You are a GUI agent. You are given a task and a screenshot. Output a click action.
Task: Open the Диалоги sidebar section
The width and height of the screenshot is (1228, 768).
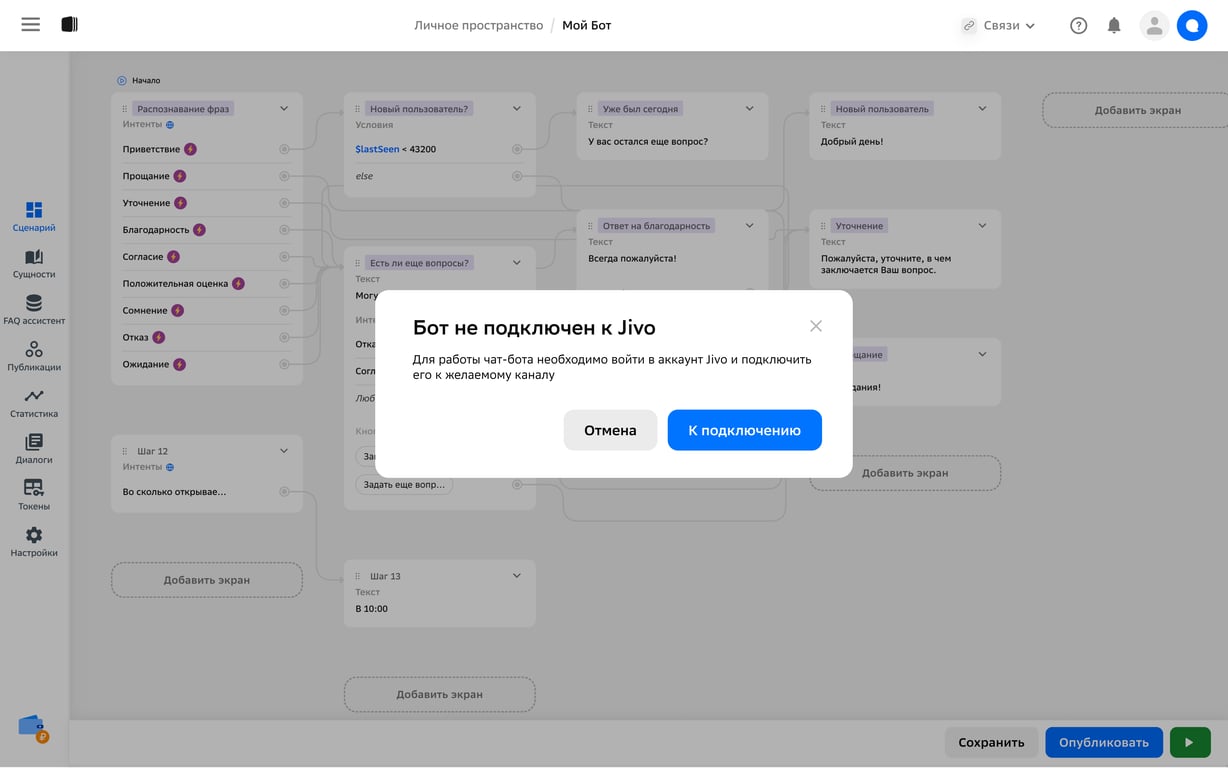pyautogui.click(x=34, y=449)
